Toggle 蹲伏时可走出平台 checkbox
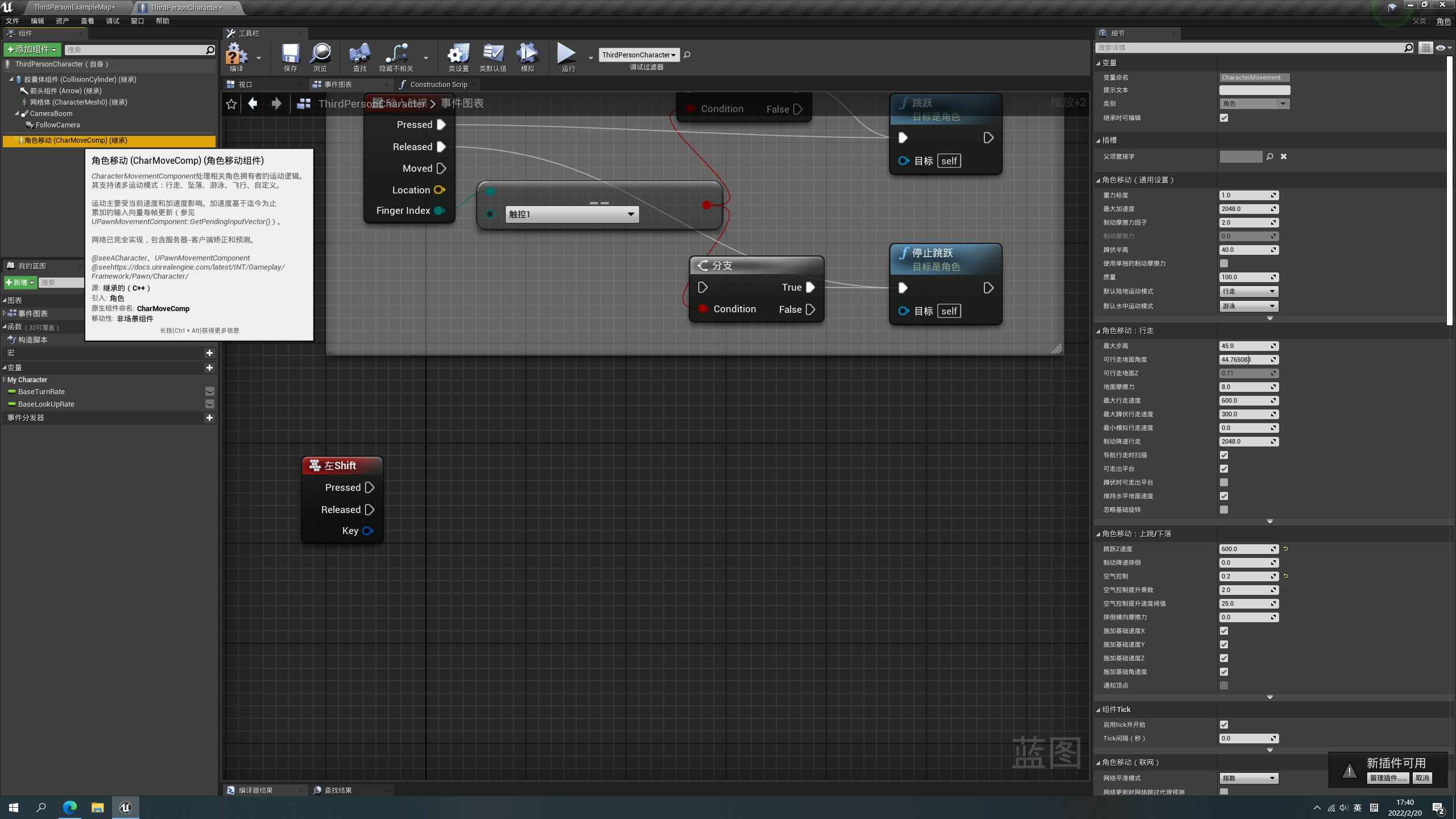 click(x=1224, y=482)
